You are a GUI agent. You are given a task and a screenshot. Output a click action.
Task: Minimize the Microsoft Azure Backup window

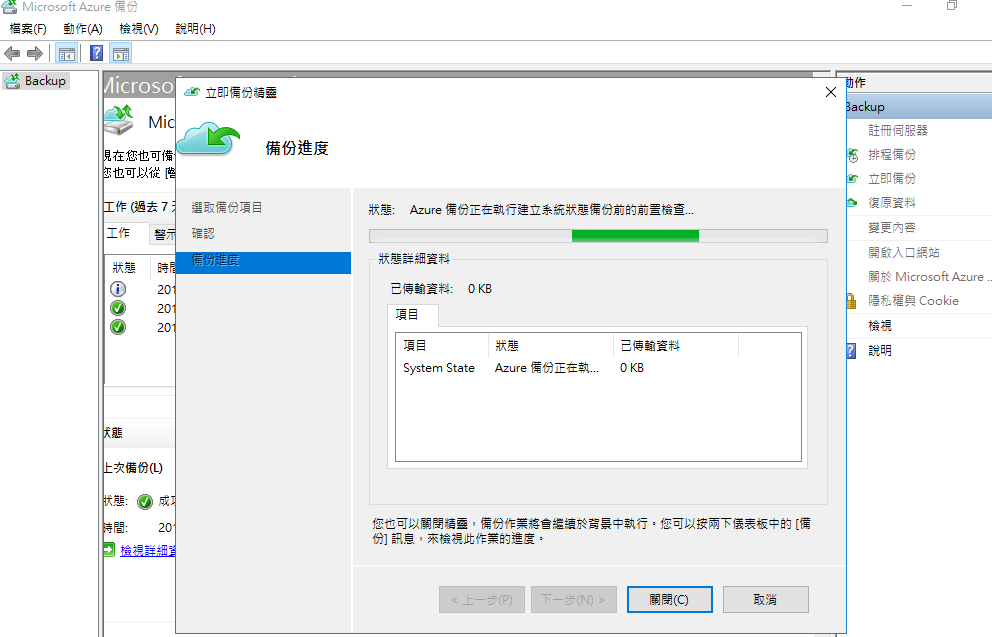point(907,6)
